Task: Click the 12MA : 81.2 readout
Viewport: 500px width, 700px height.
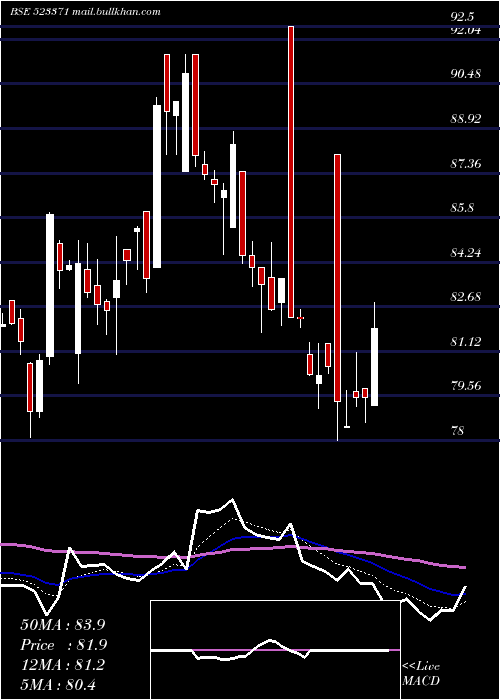Action: click(x=62, y=664)
